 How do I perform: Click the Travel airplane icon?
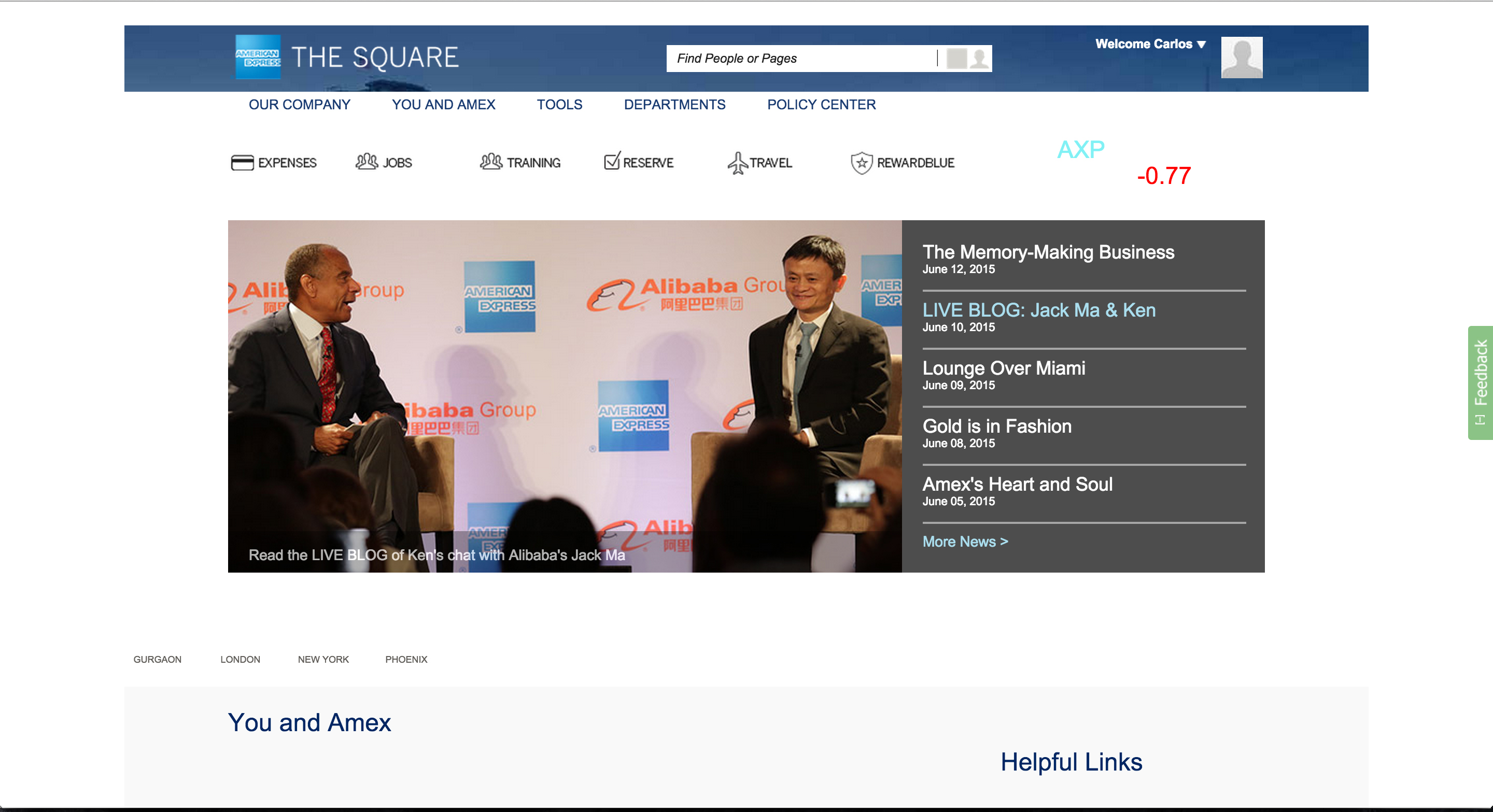[737, 163]
